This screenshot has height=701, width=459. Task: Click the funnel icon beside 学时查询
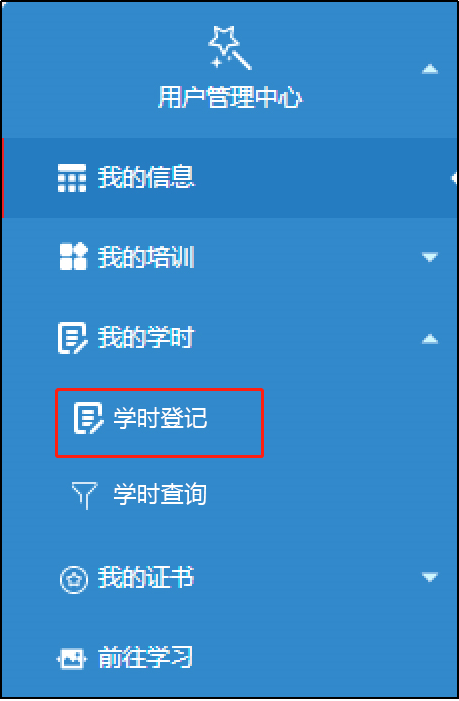pyautogui.click(x=84, y=495)
